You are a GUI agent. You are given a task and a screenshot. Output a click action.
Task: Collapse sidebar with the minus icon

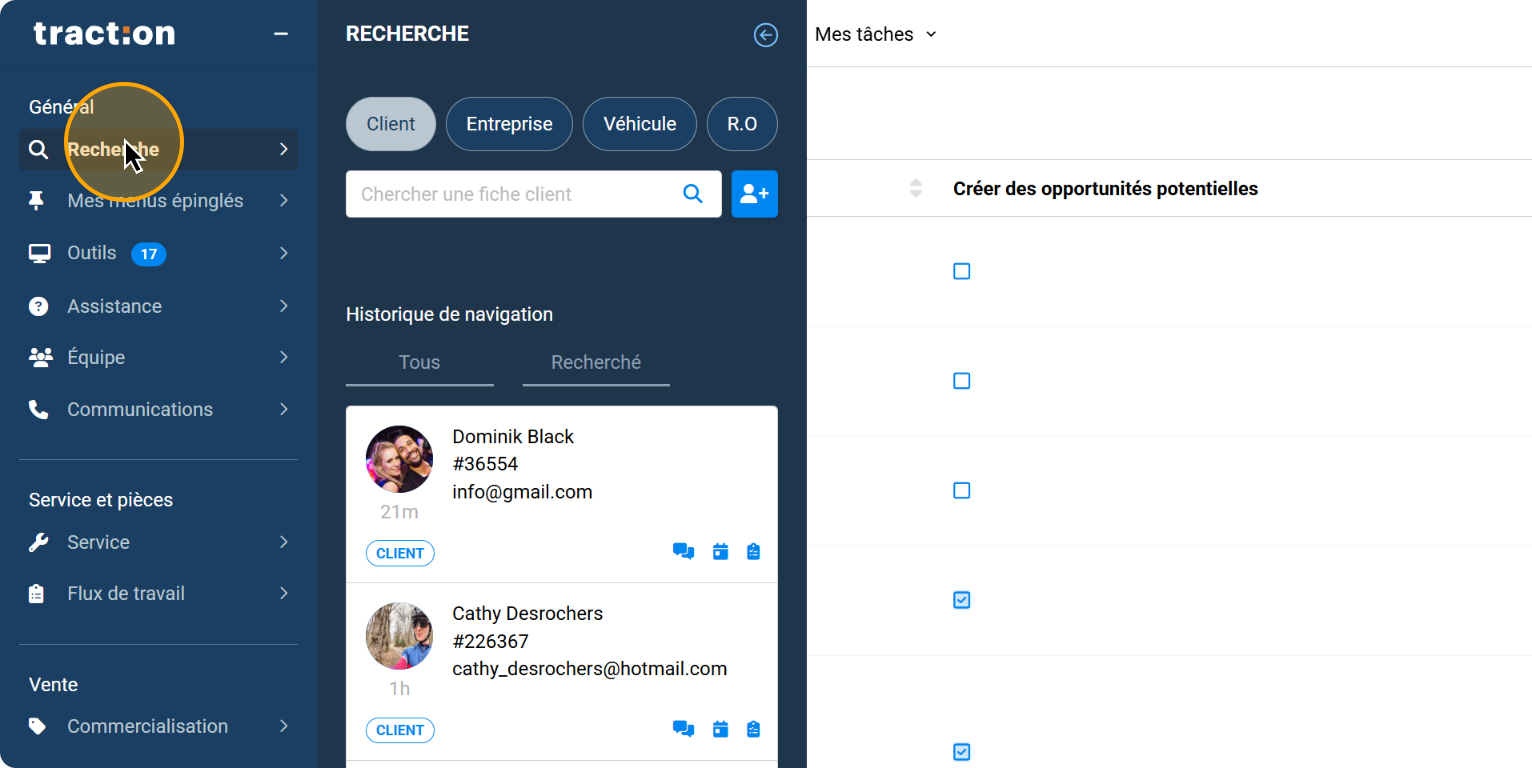[281, 34]
